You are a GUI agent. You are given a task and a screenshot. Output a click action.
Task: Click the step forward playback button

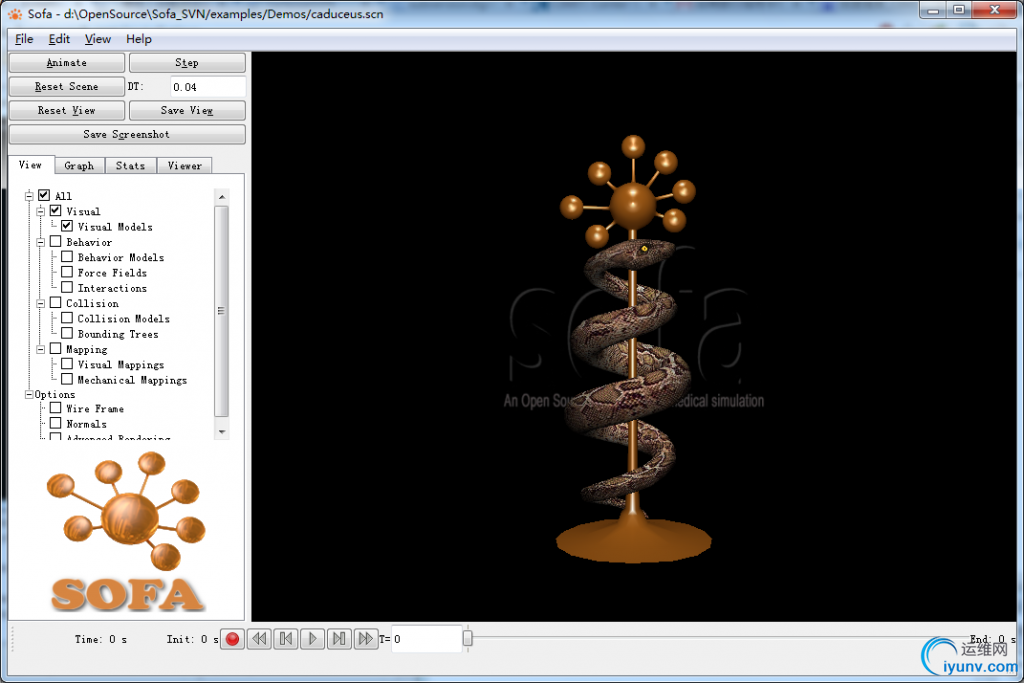tap(339, 639)
